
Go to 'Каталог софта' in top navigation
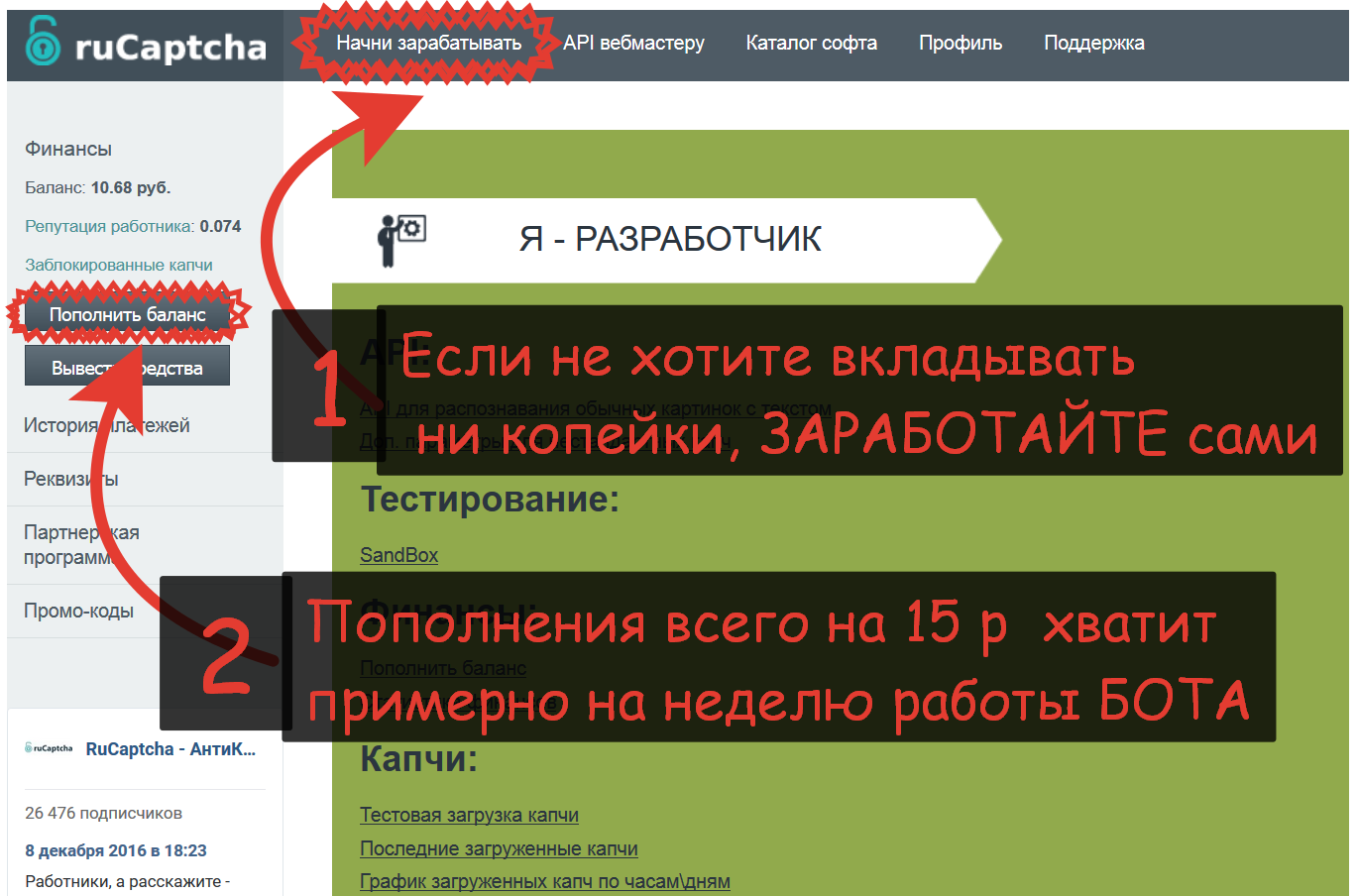pyautogui.click(x=811, y=44)
